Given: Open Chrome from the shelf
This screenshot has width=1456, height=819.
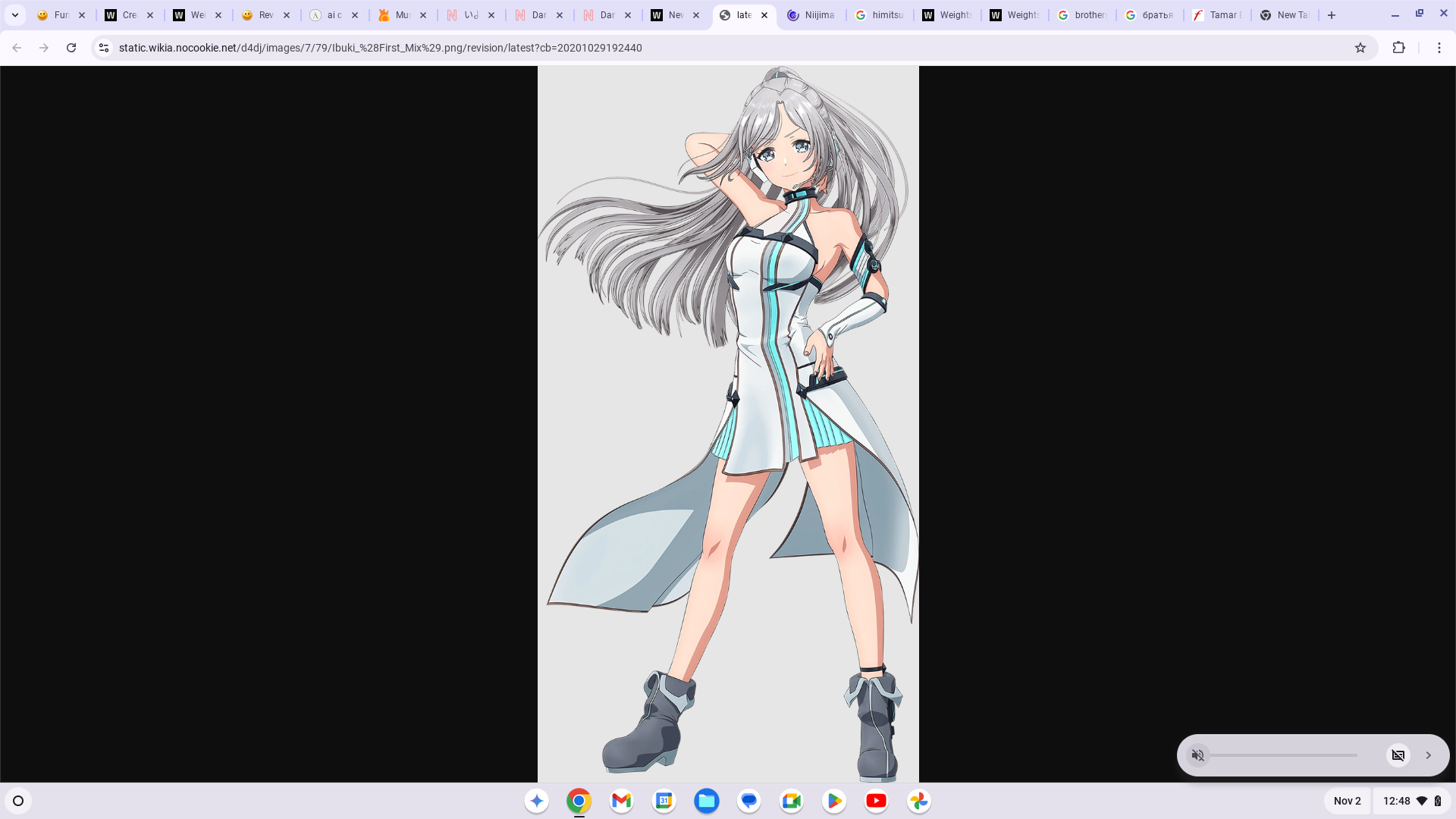Looking at the screenshot, I should point(579,801).
